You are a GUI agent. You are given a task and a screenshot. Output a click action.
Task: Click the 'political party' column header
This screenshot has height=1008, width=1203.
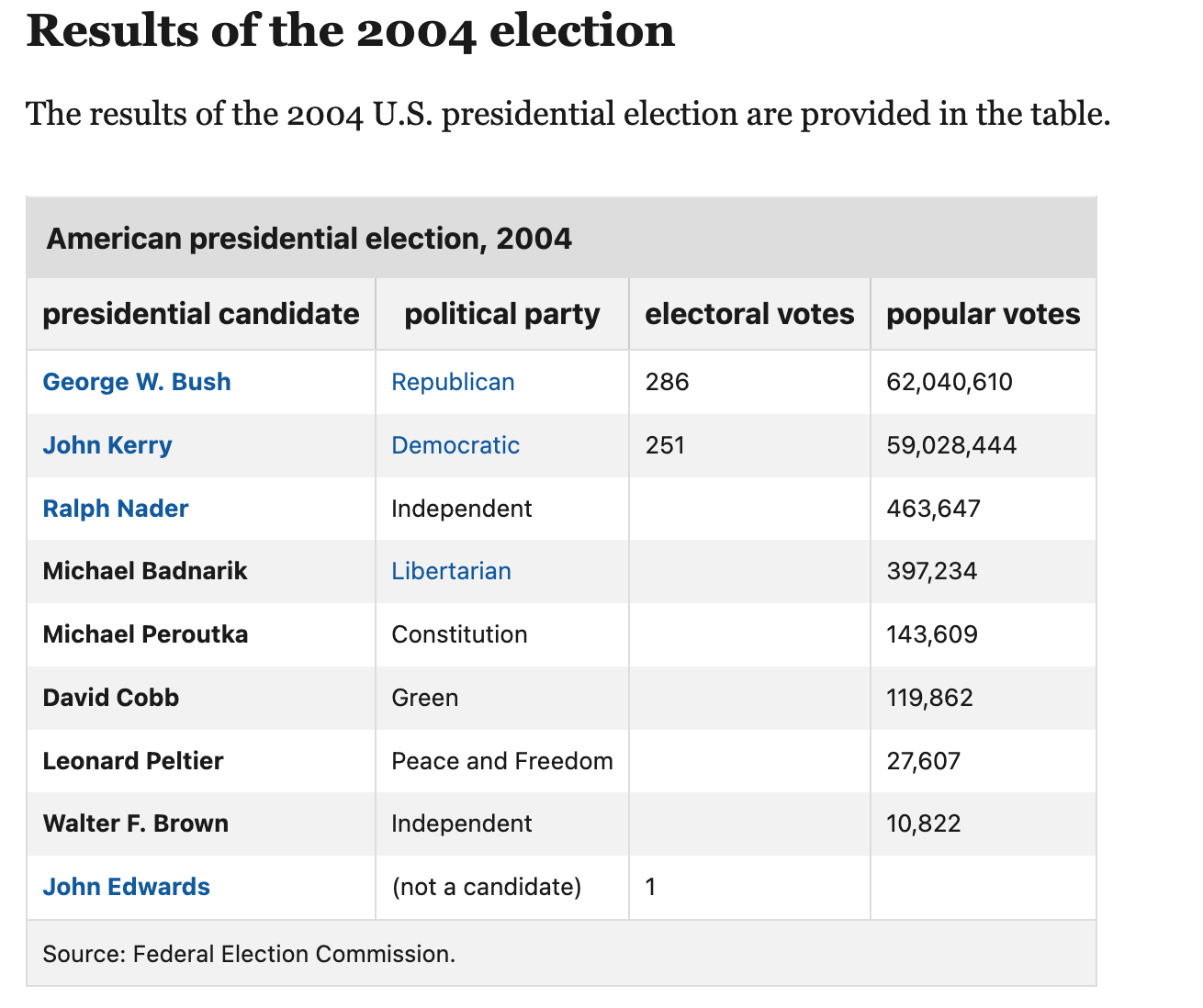502,314
